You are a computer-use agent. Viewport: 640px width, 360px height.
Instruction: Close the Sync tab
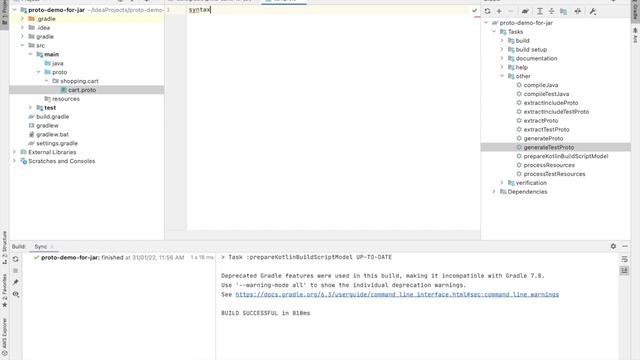52,247
